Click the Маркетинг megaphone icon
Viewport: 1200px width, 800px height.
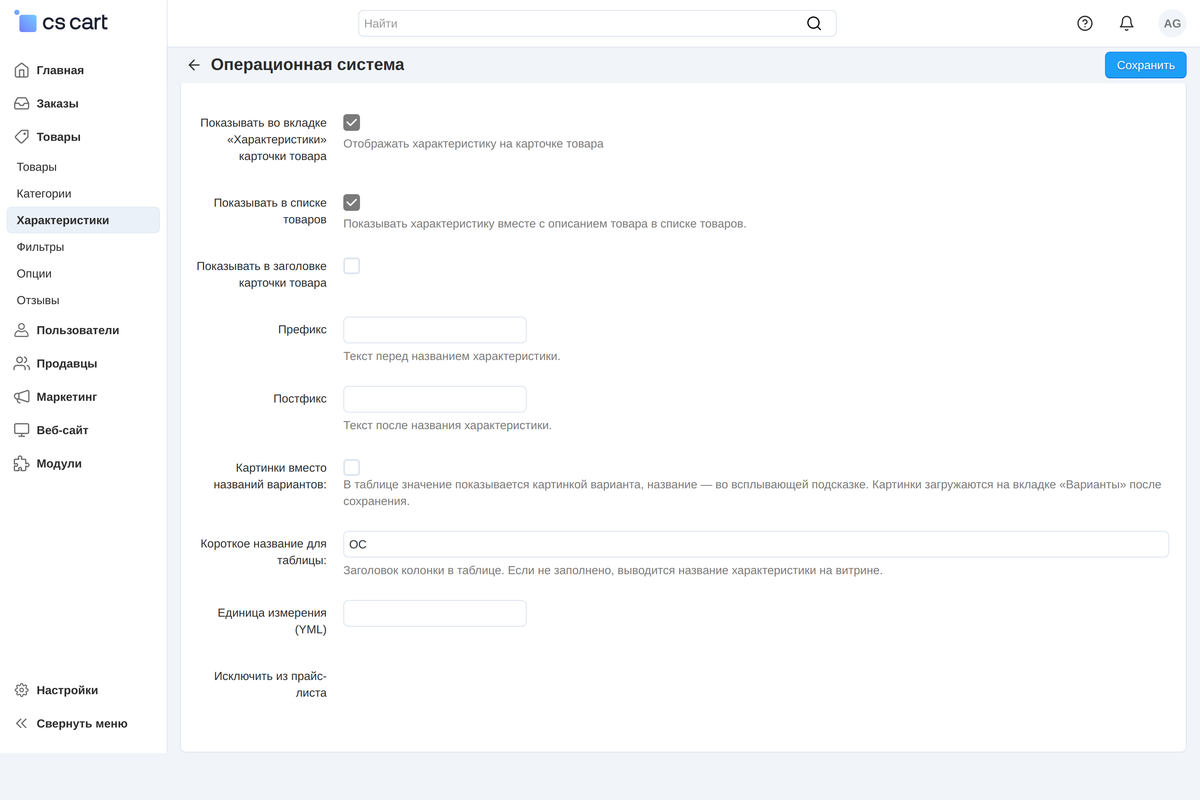[x=21, y=397]
